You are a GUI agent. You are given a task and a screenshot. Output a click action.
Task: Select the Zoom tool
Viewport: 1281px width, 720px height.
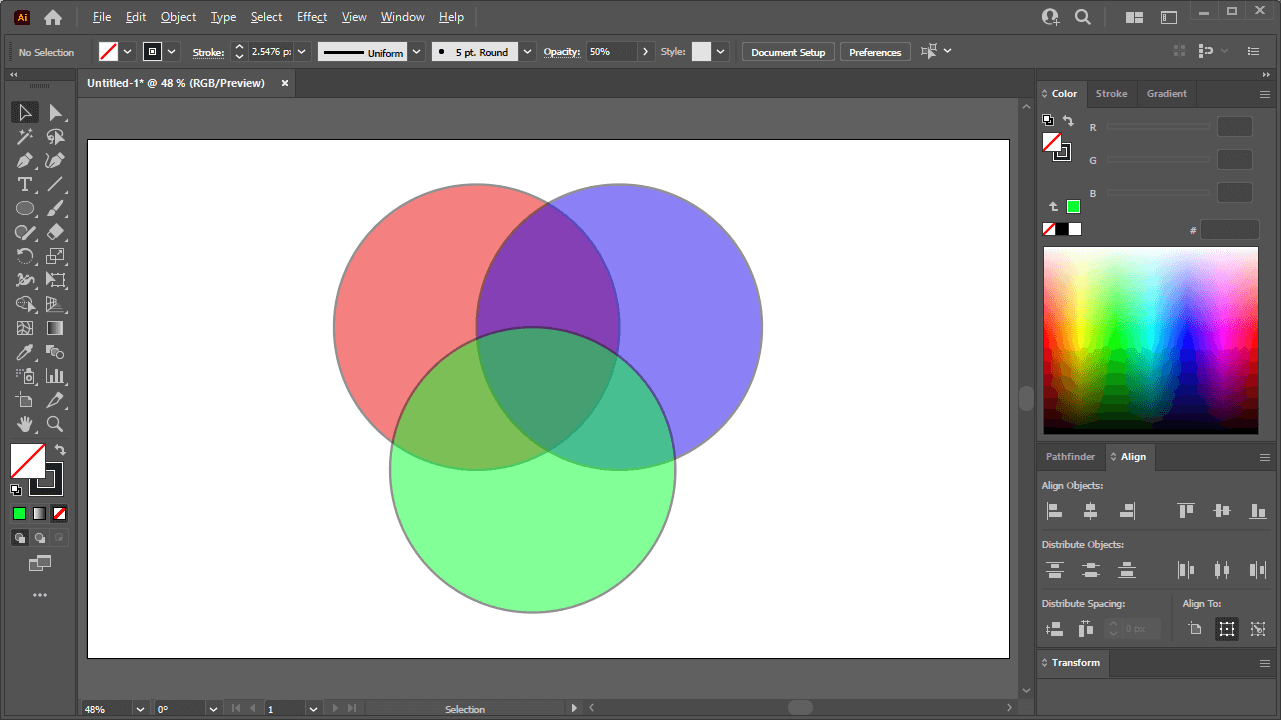[x=56, y=424]
